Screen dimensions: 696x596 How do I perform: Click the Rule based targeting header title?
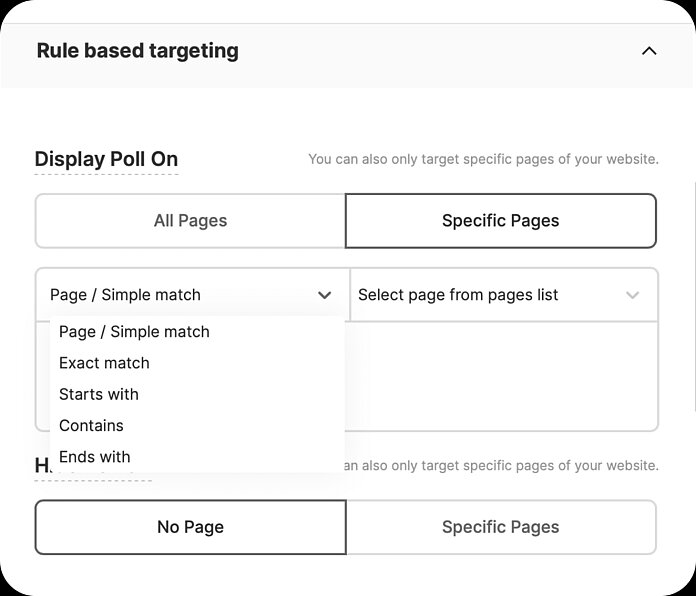point(137,51)
